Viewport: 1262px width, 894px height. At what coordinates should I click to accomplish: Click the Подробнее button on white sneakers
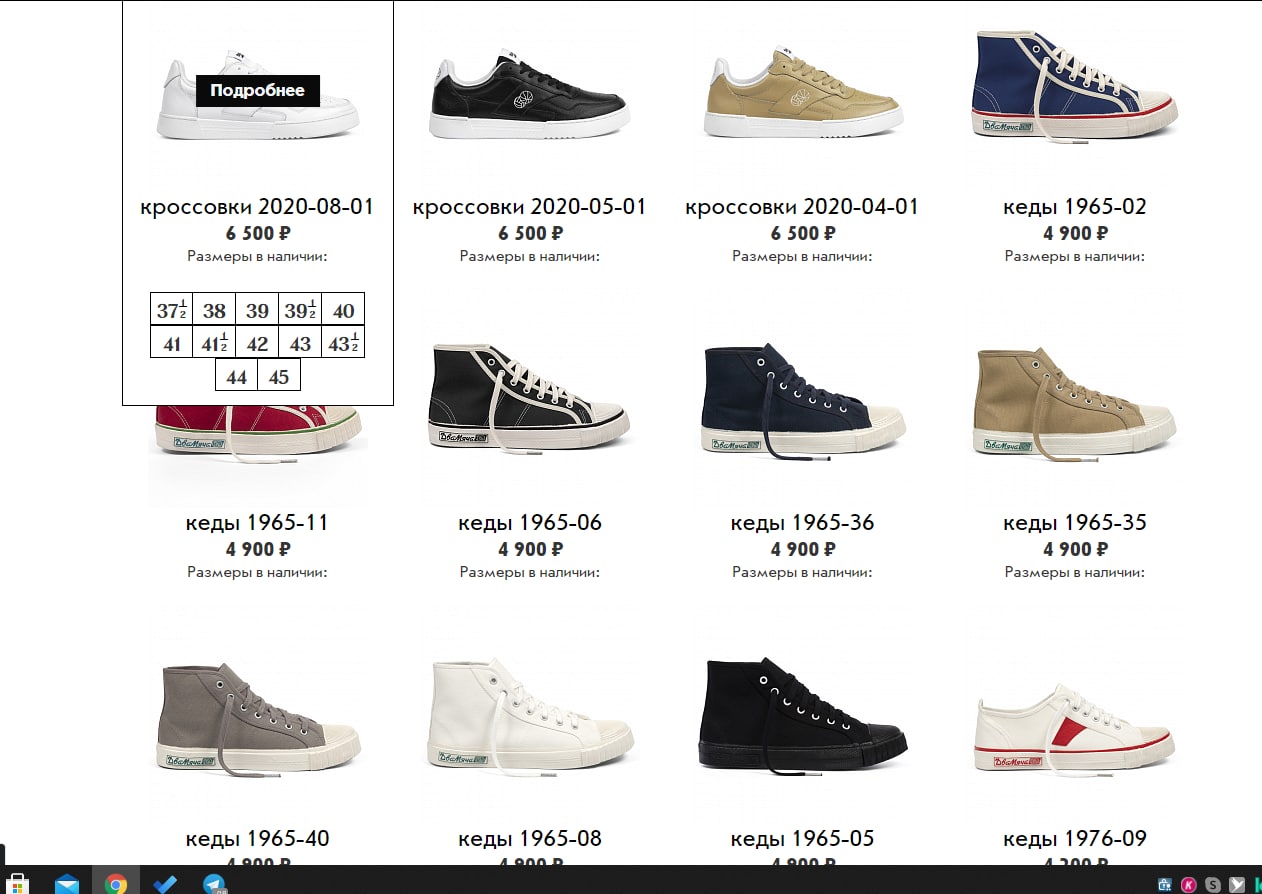[258, 90]
